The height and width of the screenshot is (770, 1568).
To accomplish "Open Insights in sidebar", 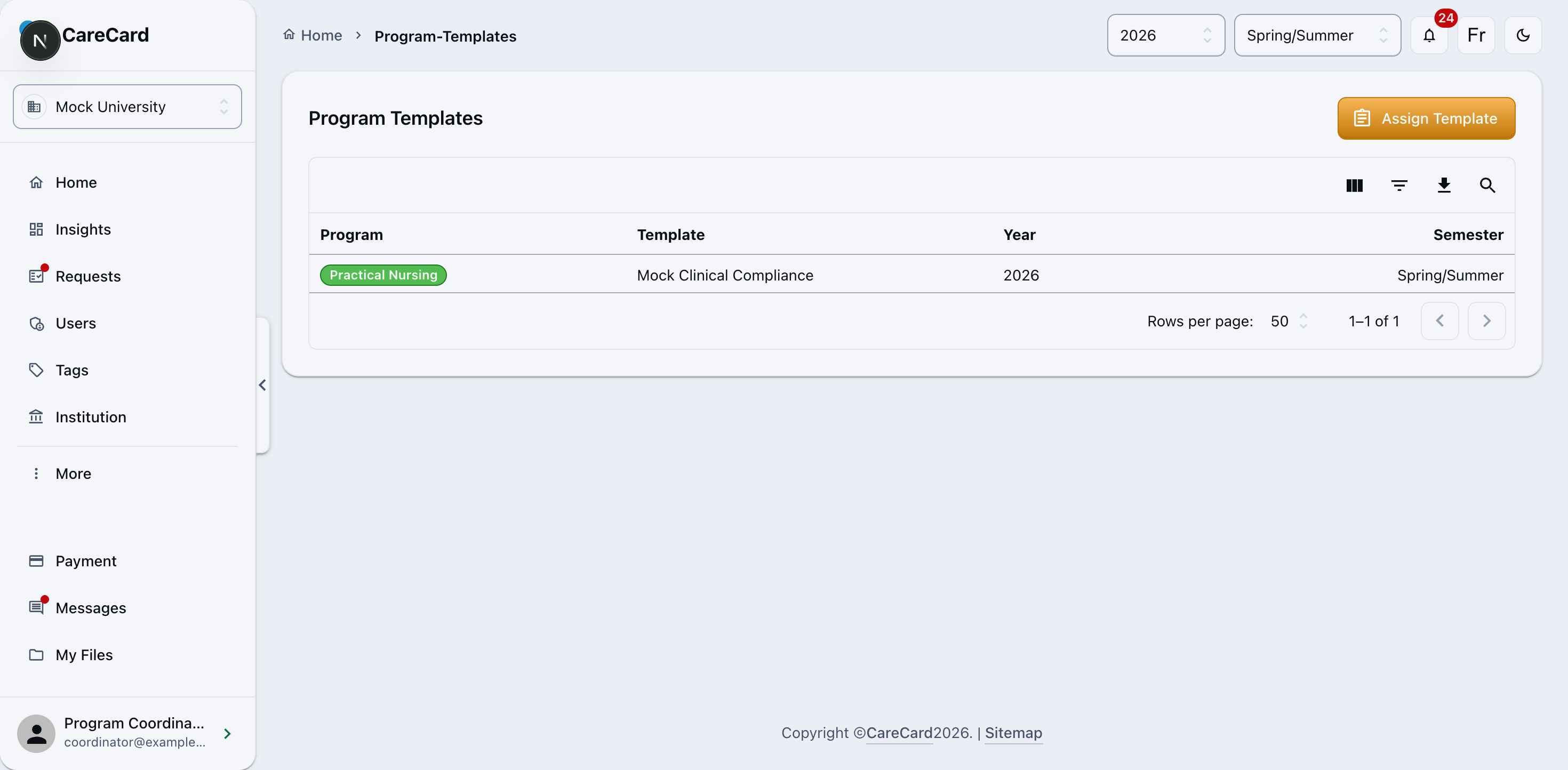I will tap(127, 229).
